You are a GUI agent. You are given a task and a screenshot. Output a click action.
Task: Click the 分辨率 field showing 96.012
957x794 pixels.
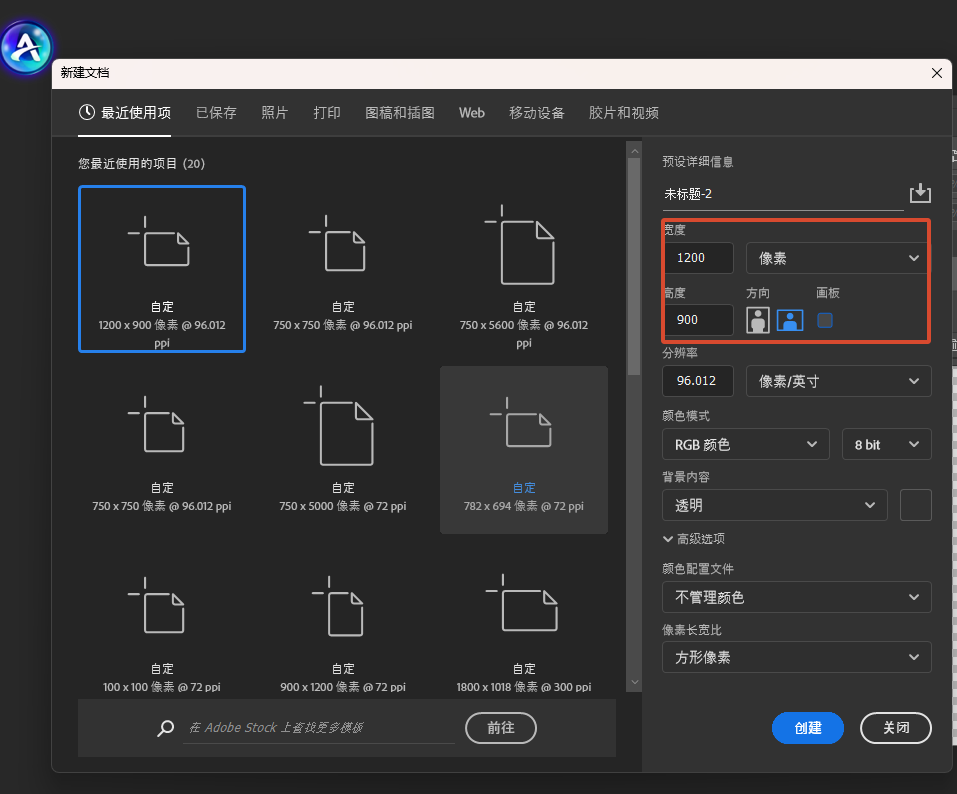click(698, 381)
